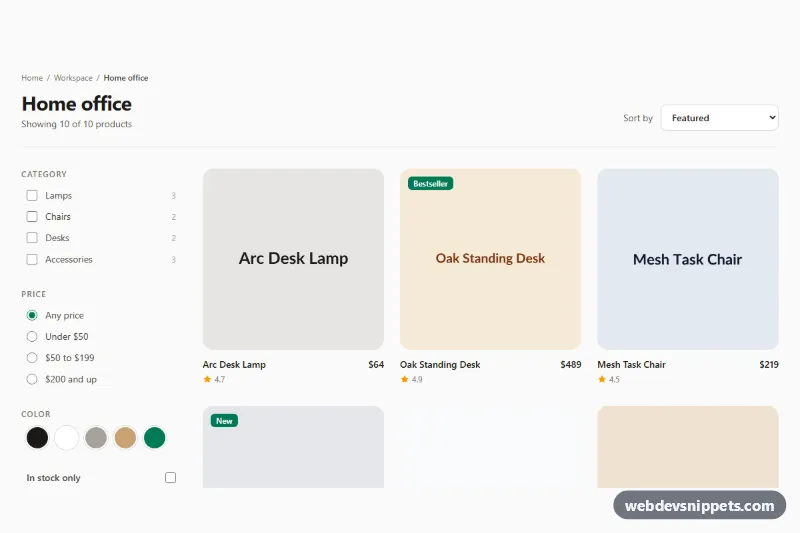
Task: Click the New badge on fourth product
Action: coord(224,421)
